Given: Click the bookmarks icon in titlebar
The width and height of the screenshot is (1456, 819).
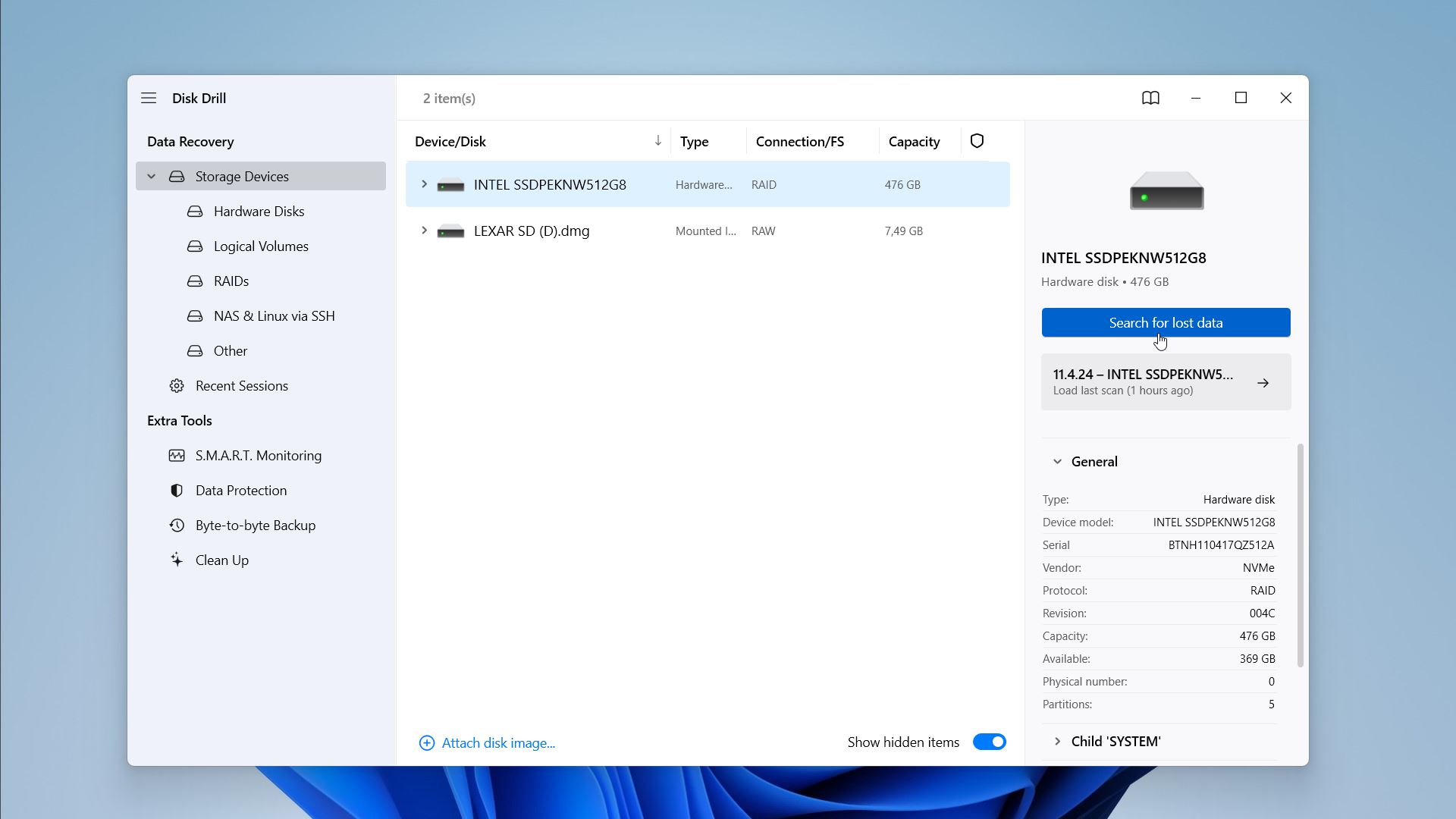Looking at the screenshot, I should click(x=1150, y=97).
